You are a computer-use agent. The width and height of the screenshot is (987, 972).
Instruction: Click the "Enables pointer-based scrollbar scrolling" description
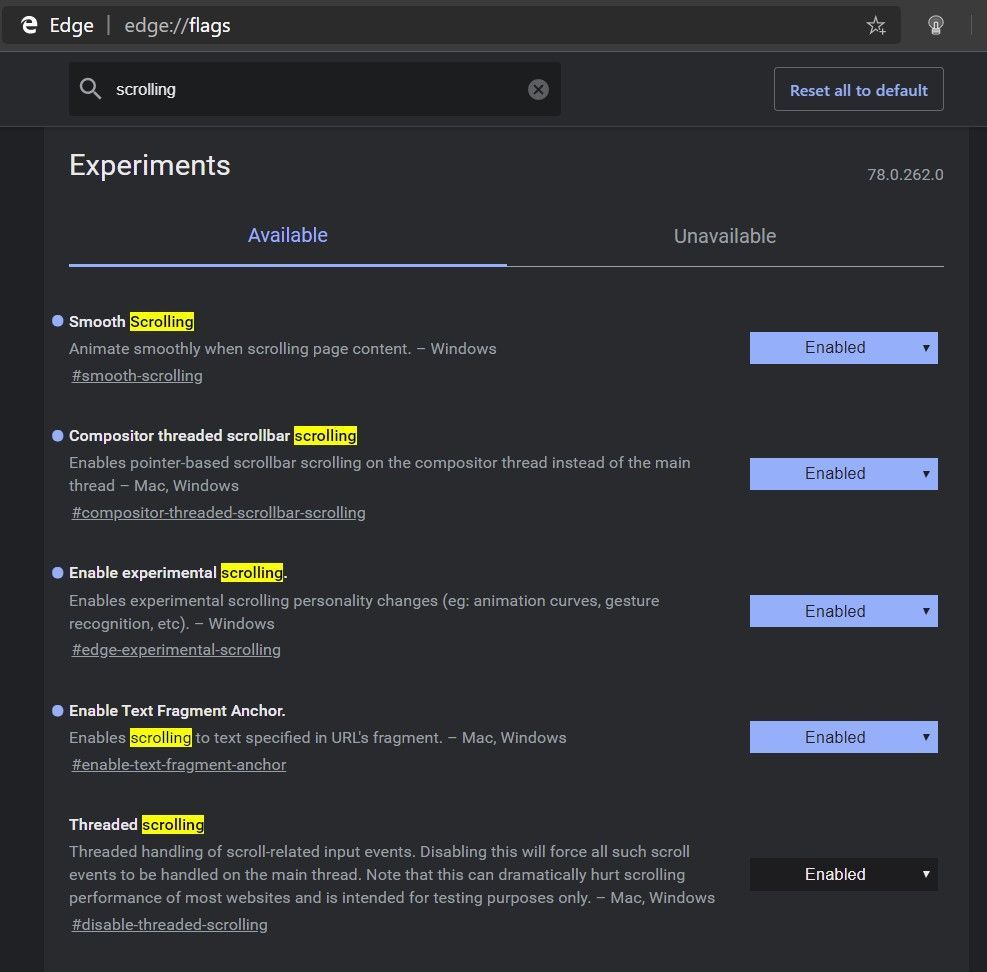pyautogui.click(x=380, y=474)
